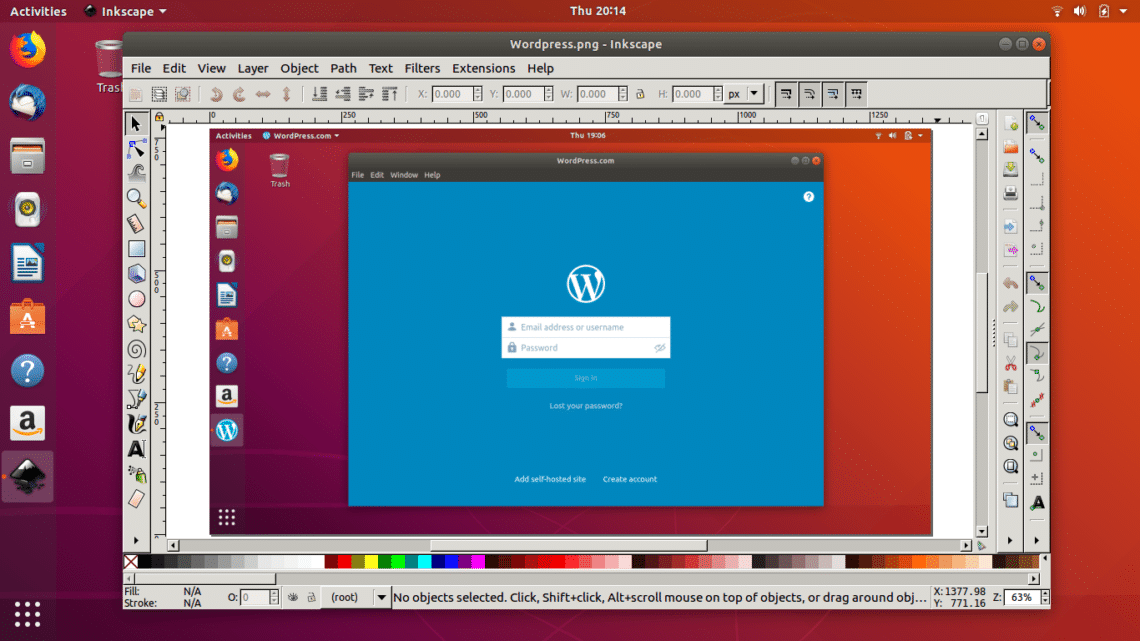This screenshot has width=1140, height=641.
Task: Toggle width and height ratio lock
Action: 624,94
